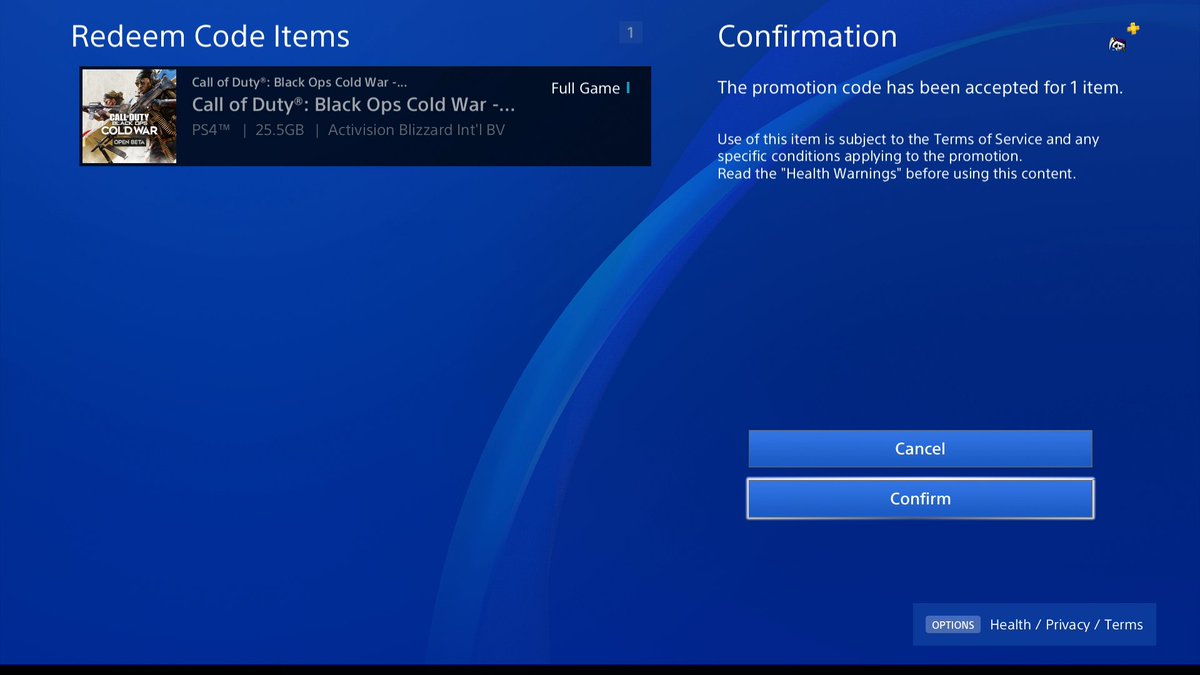This screenshot has width=1200, height=675.
Task: Open Health / Privacy / Terms
Action: coord(1066,625)
